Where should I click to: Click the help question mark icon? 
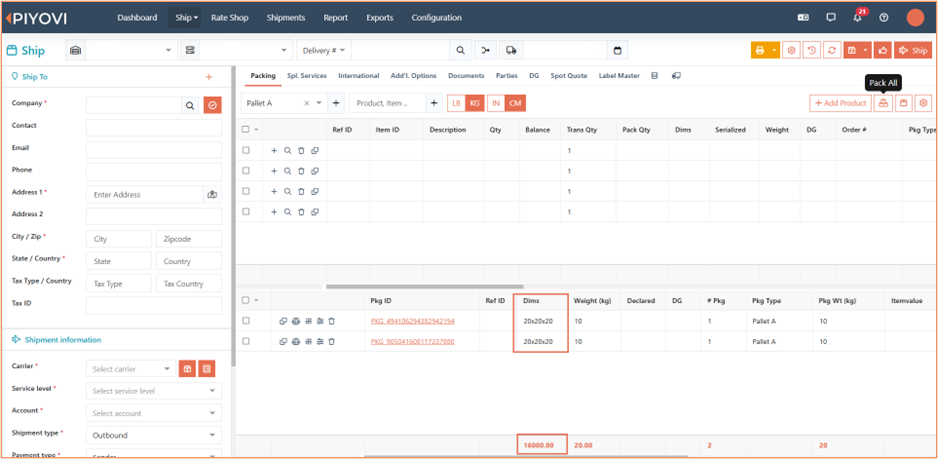(x=883, y=18)
